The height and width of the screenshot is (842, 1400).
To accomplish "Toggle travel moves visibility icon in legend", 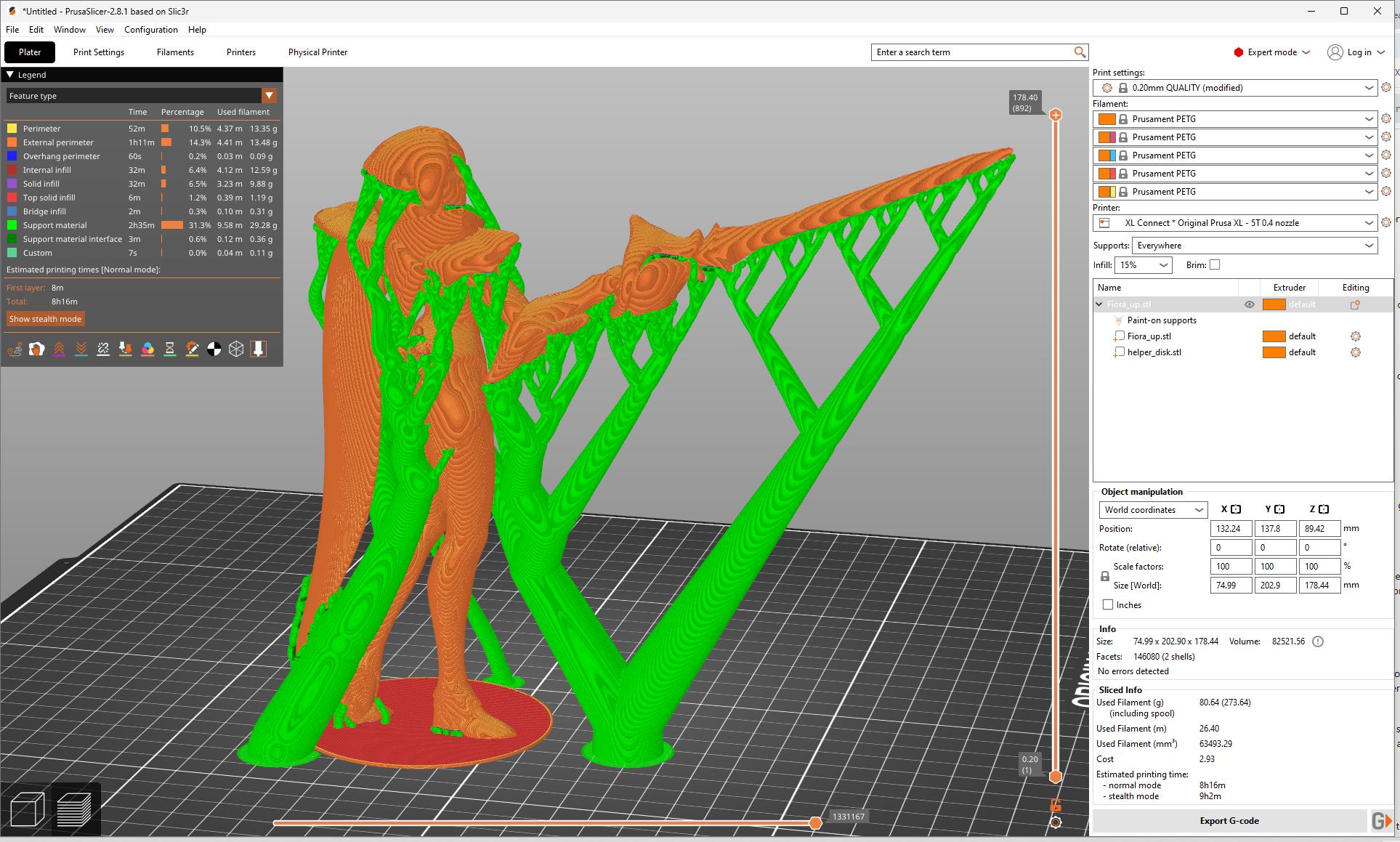I will click(15, 349).
